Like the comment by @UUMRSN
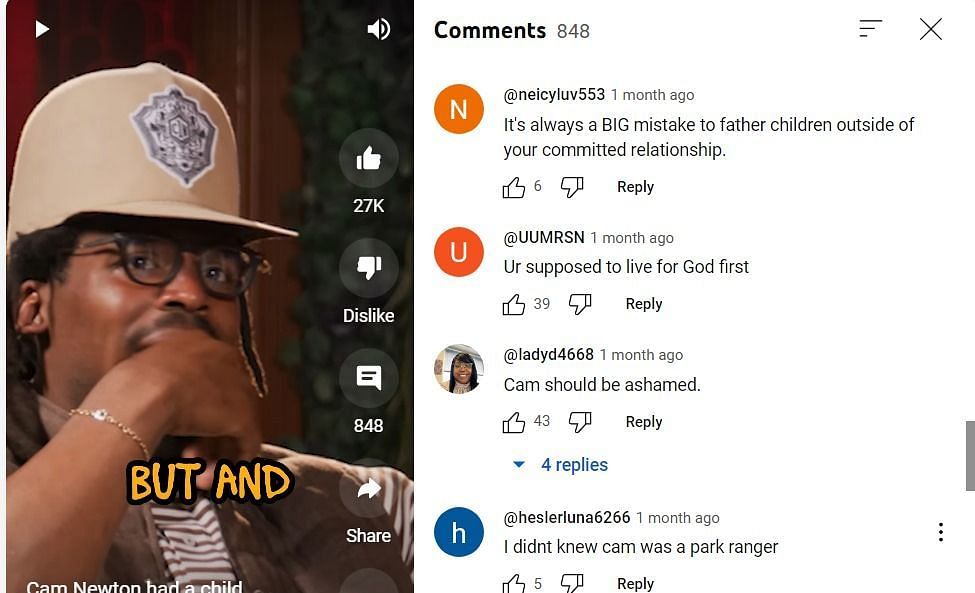 [x=514, y=304]
